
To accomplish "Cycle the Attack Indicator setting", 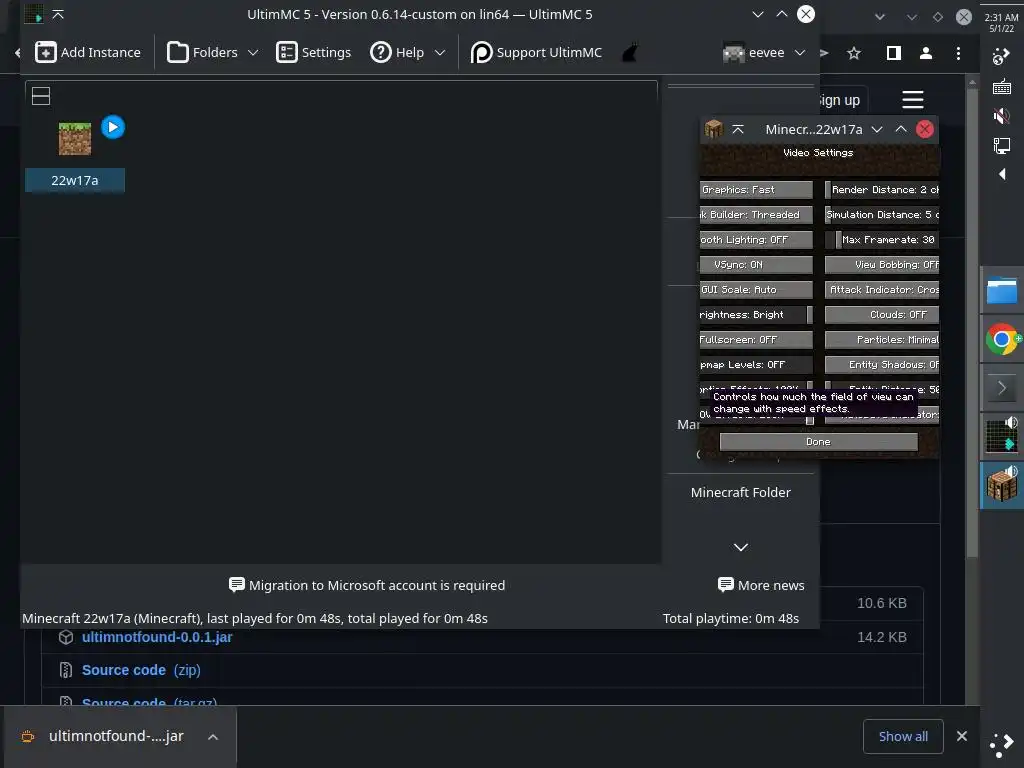I will (882, 289).
